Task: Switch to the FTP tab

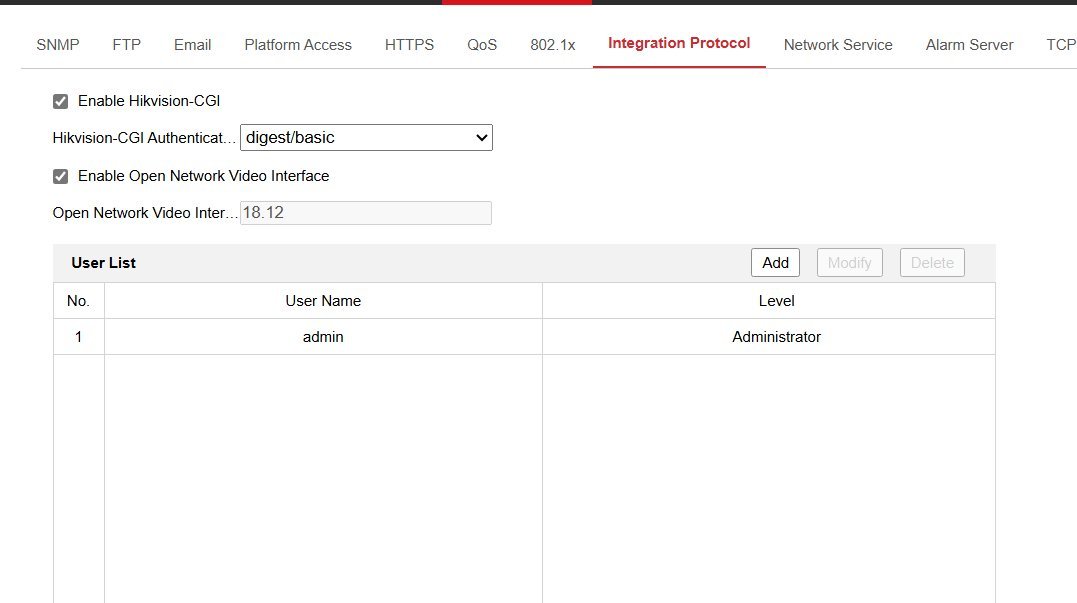Action: [126, 45]
